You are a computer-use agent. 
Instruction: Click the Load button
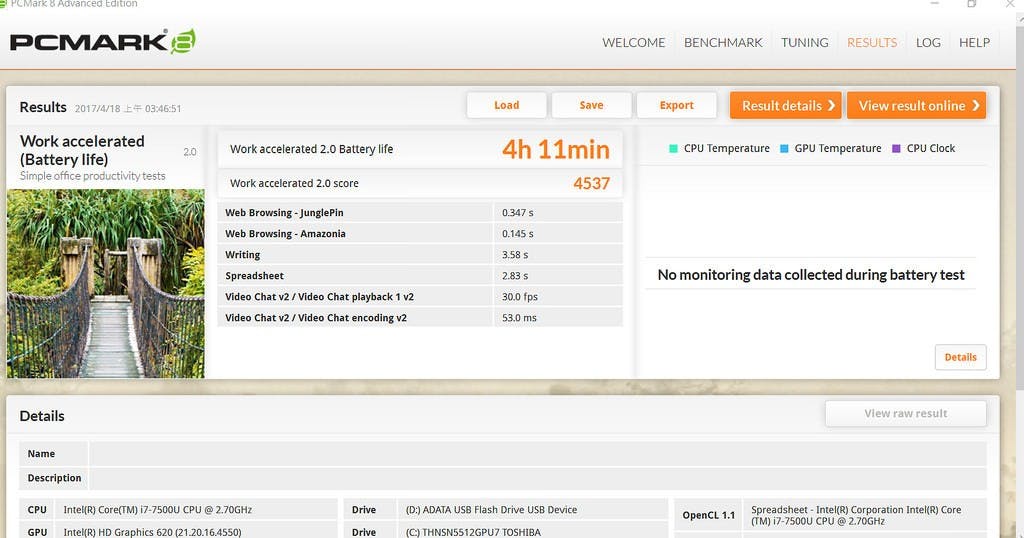tap(507, 105)
